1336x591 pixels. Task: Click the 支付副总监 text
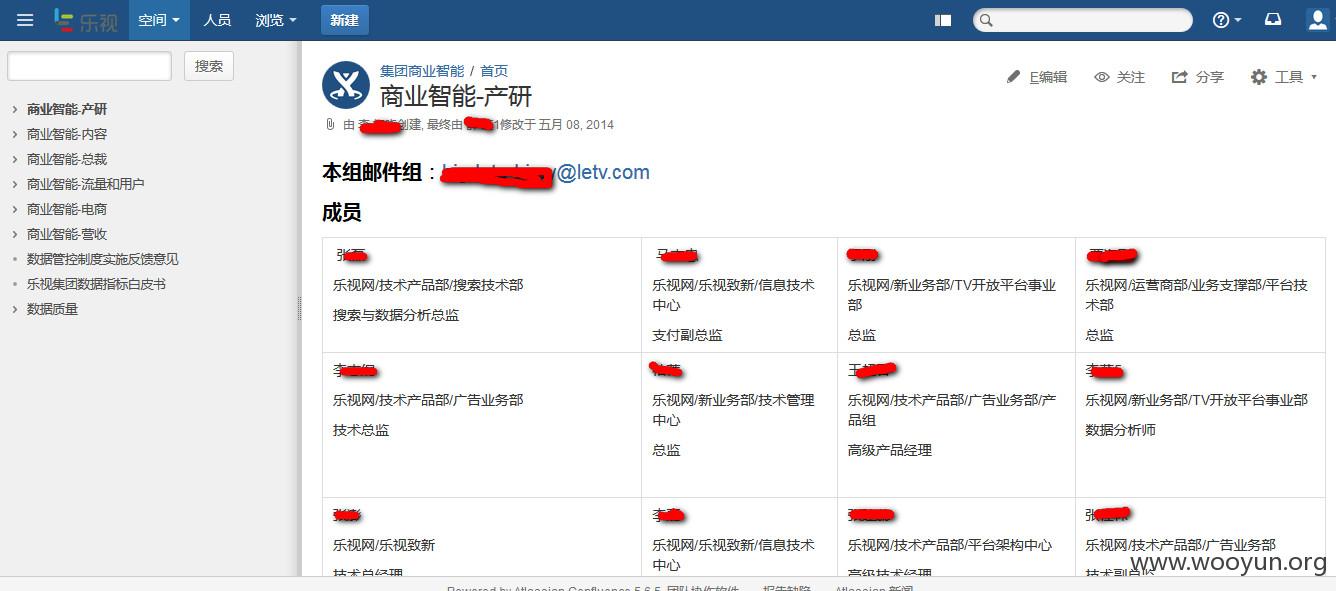688,335
